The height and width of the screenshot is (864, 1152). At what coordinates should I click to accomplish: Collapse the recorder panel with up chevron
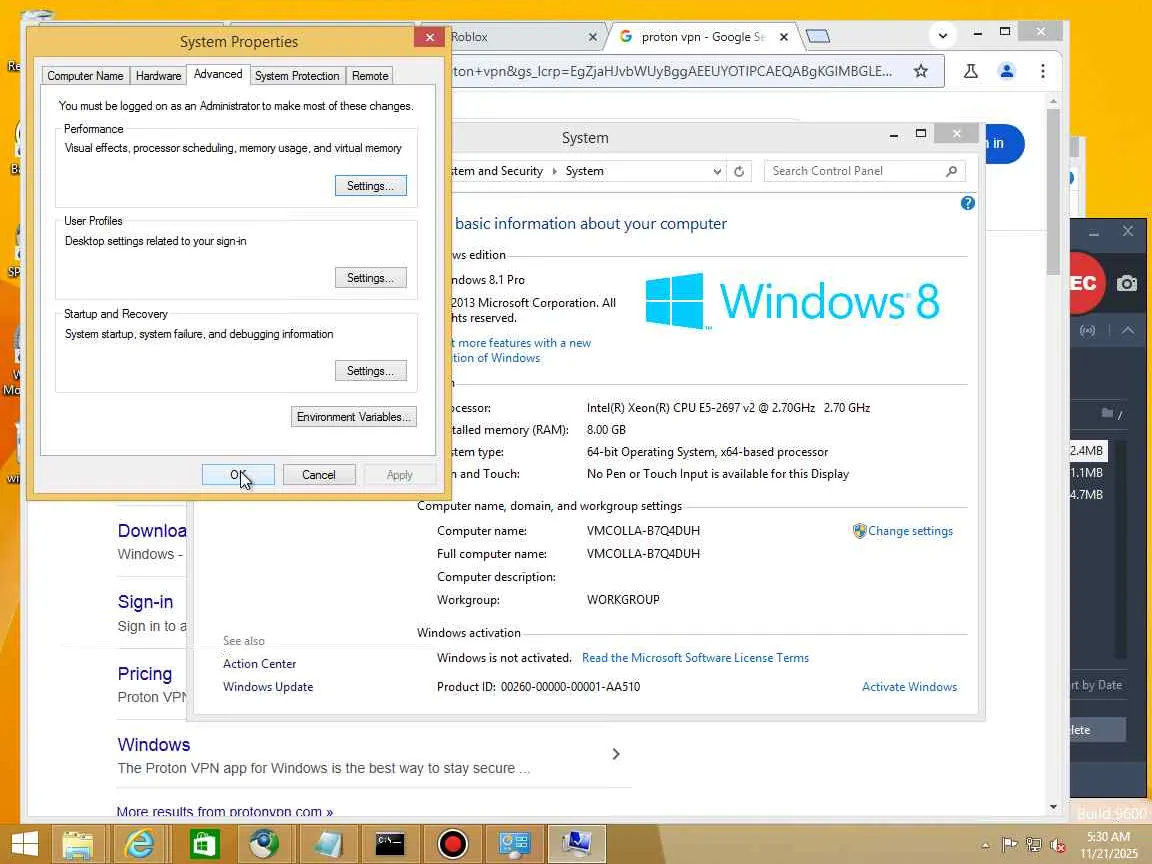click(1128, 331)
